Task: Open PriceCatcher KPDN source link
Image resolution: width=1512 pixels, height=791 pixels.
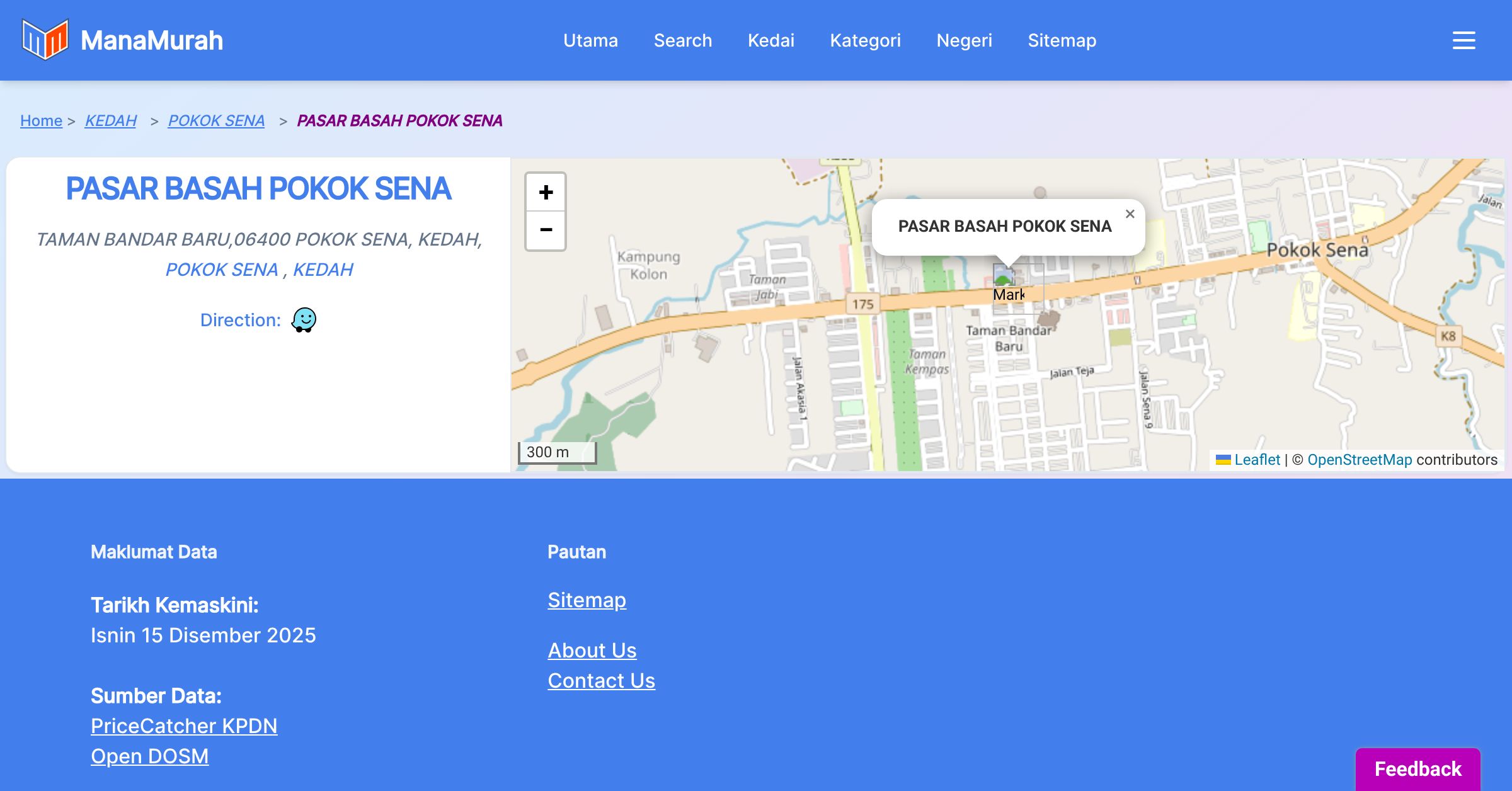Action: click(x=183, y=726)
